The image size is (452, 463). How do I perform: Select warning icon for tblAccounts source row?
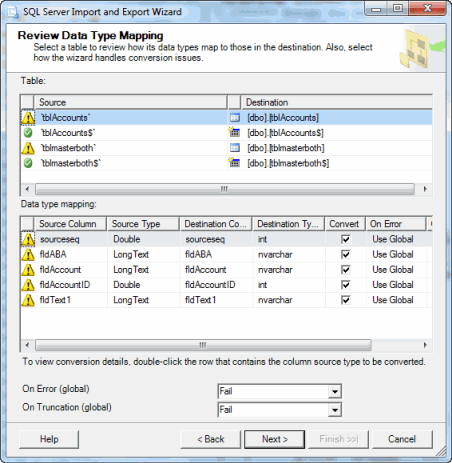(28, 118)
